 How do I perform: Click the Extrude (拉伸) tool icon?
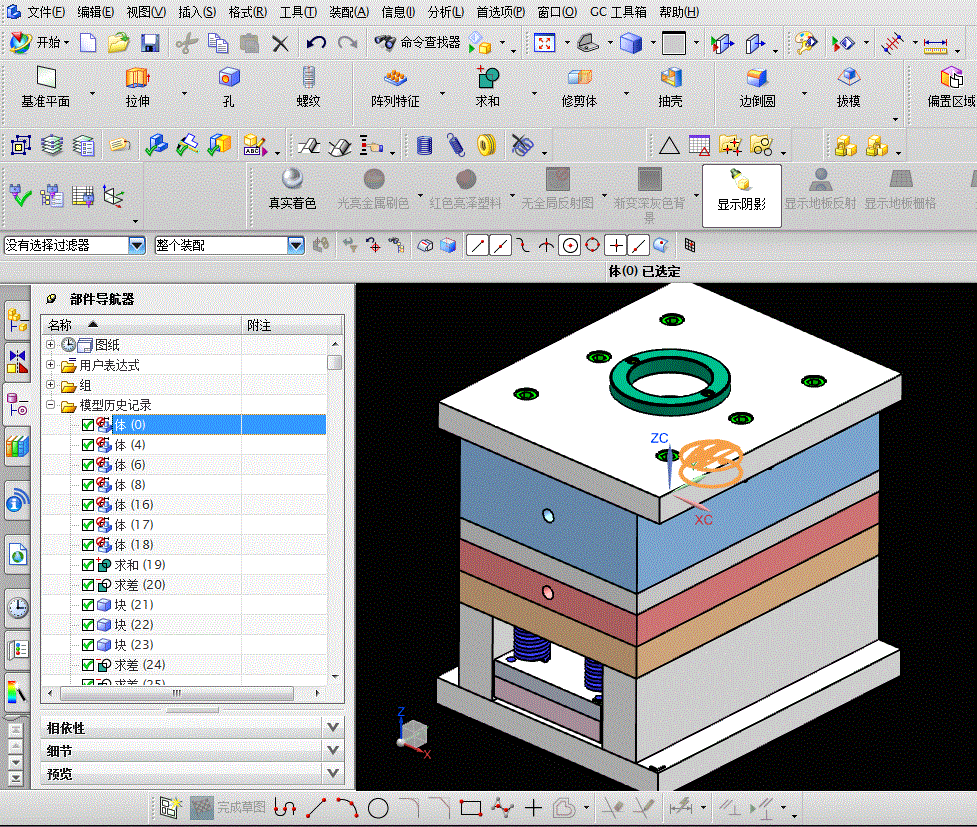point(137,79)
